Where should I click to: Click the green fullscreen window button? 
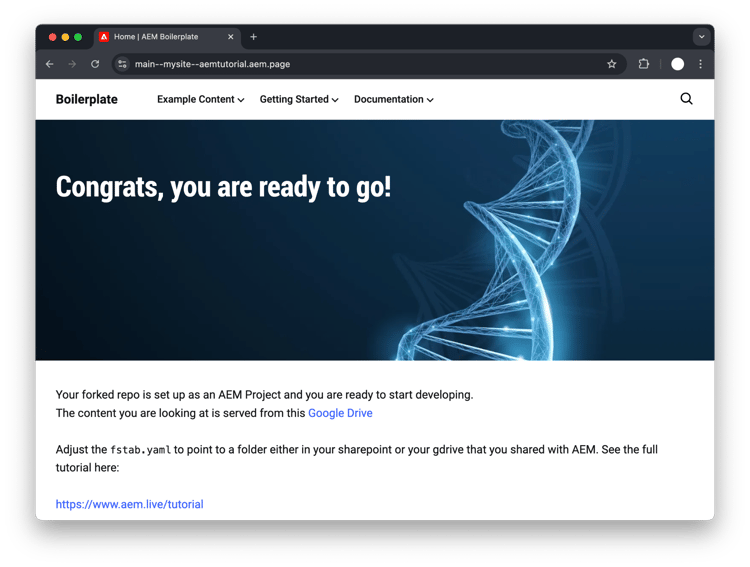click(78, 37)
